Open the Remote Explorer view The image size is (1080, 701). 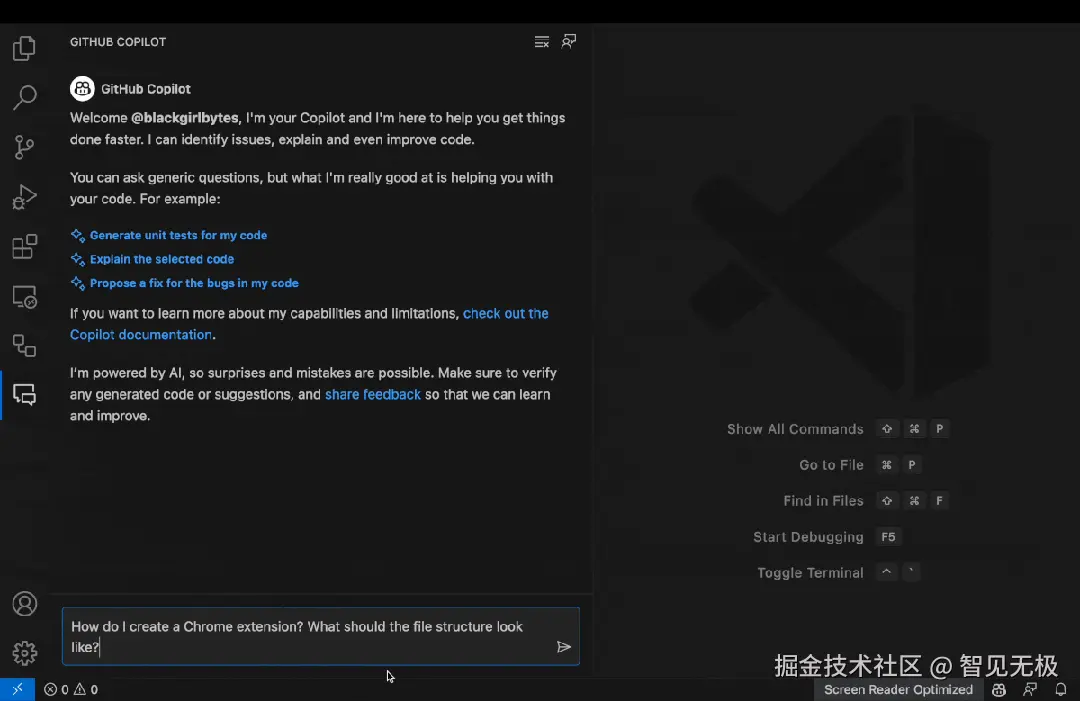pos(24,297)
